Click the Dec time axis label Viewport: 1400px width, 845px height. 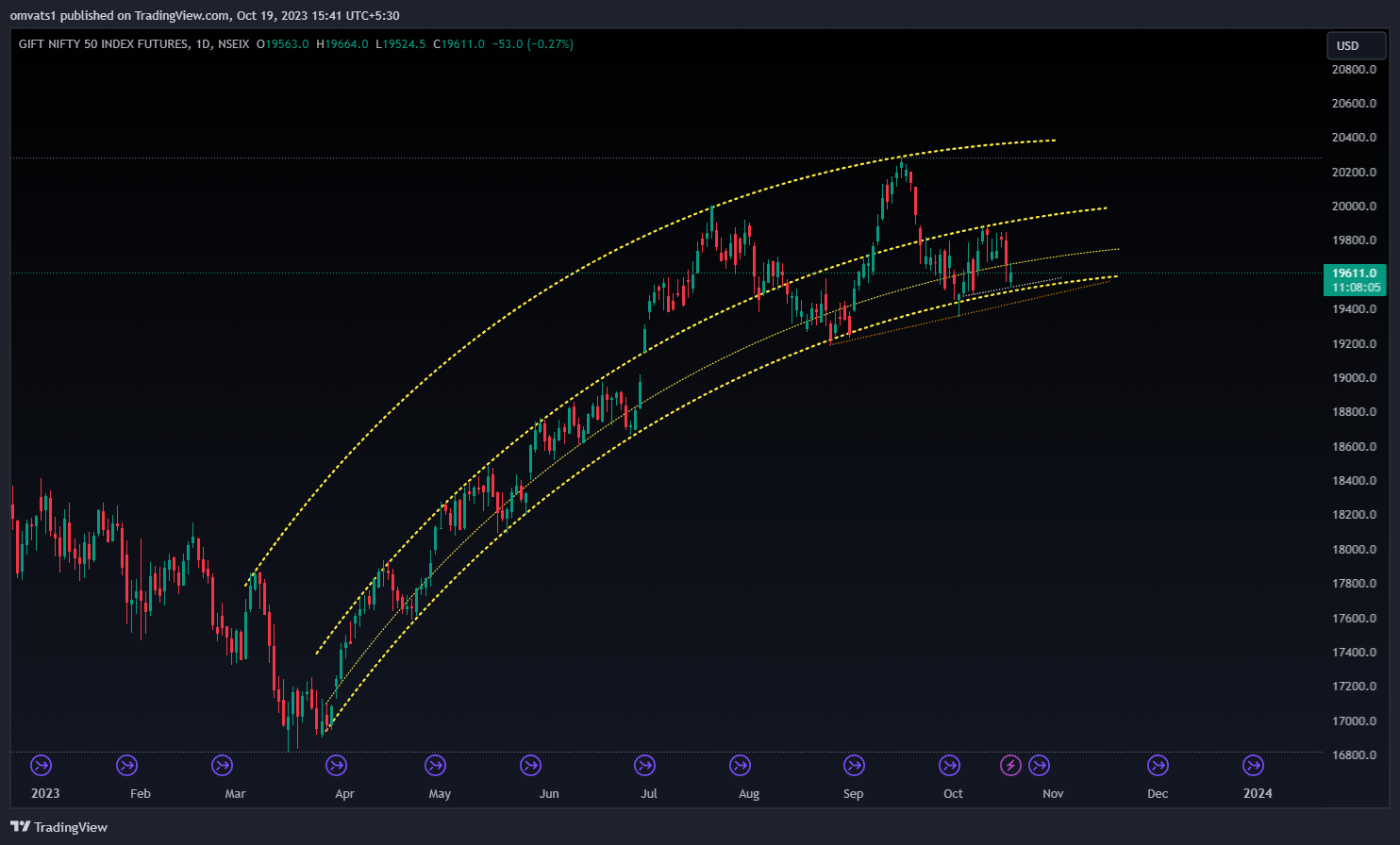click(x=1158, y=794)
